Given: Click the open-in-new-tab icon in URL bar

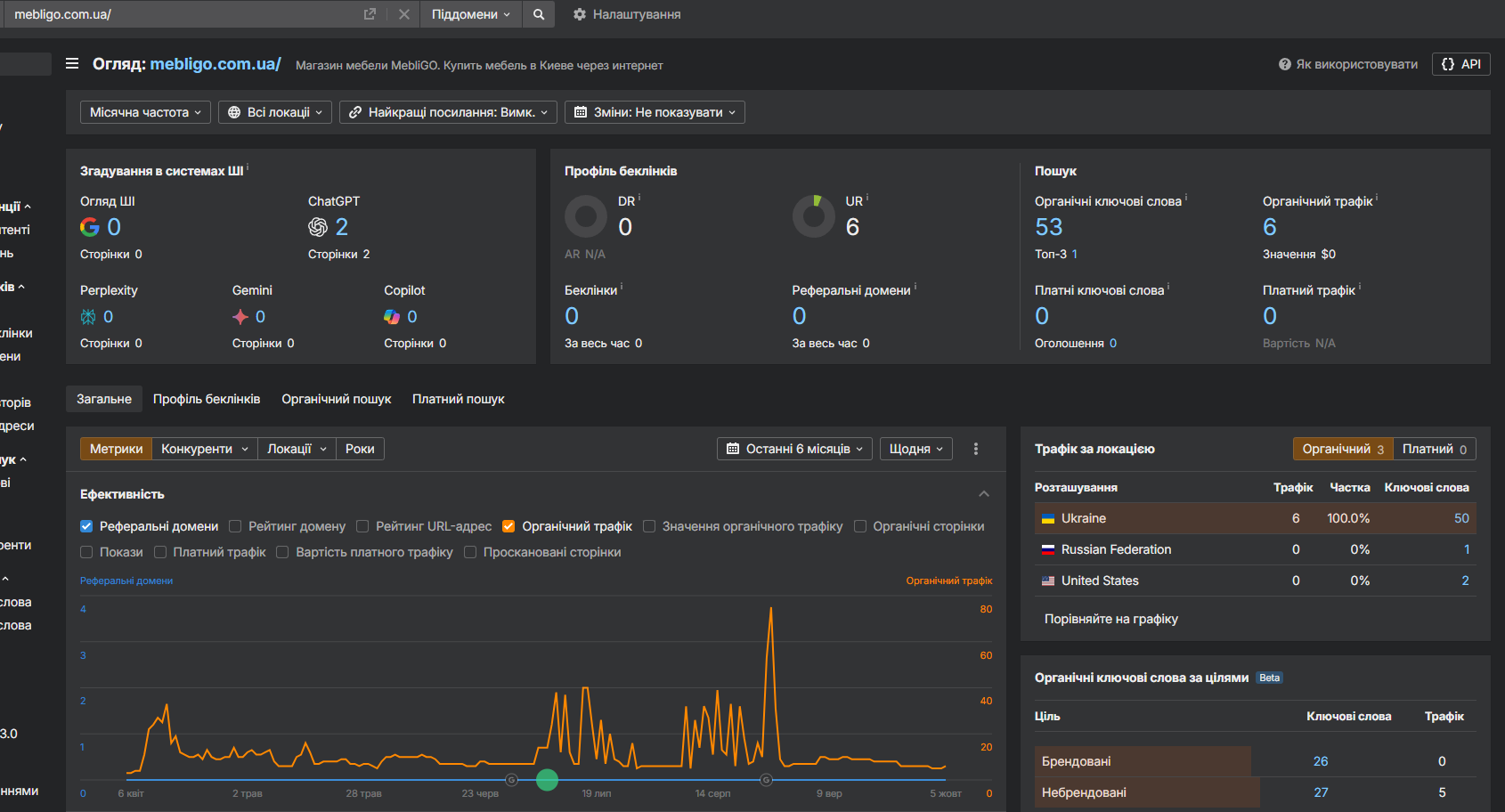Looking at the screenshot, I should coord(370,14).
